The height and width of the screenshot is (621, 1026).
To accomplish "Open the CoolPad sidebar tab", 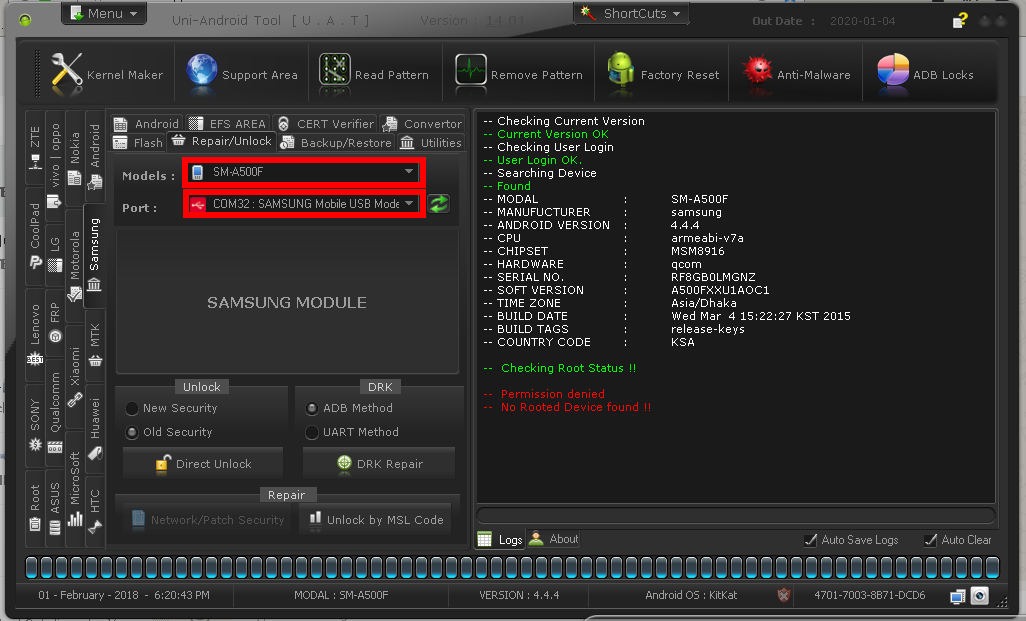I will pyautogui.click(x=35, y=236).
